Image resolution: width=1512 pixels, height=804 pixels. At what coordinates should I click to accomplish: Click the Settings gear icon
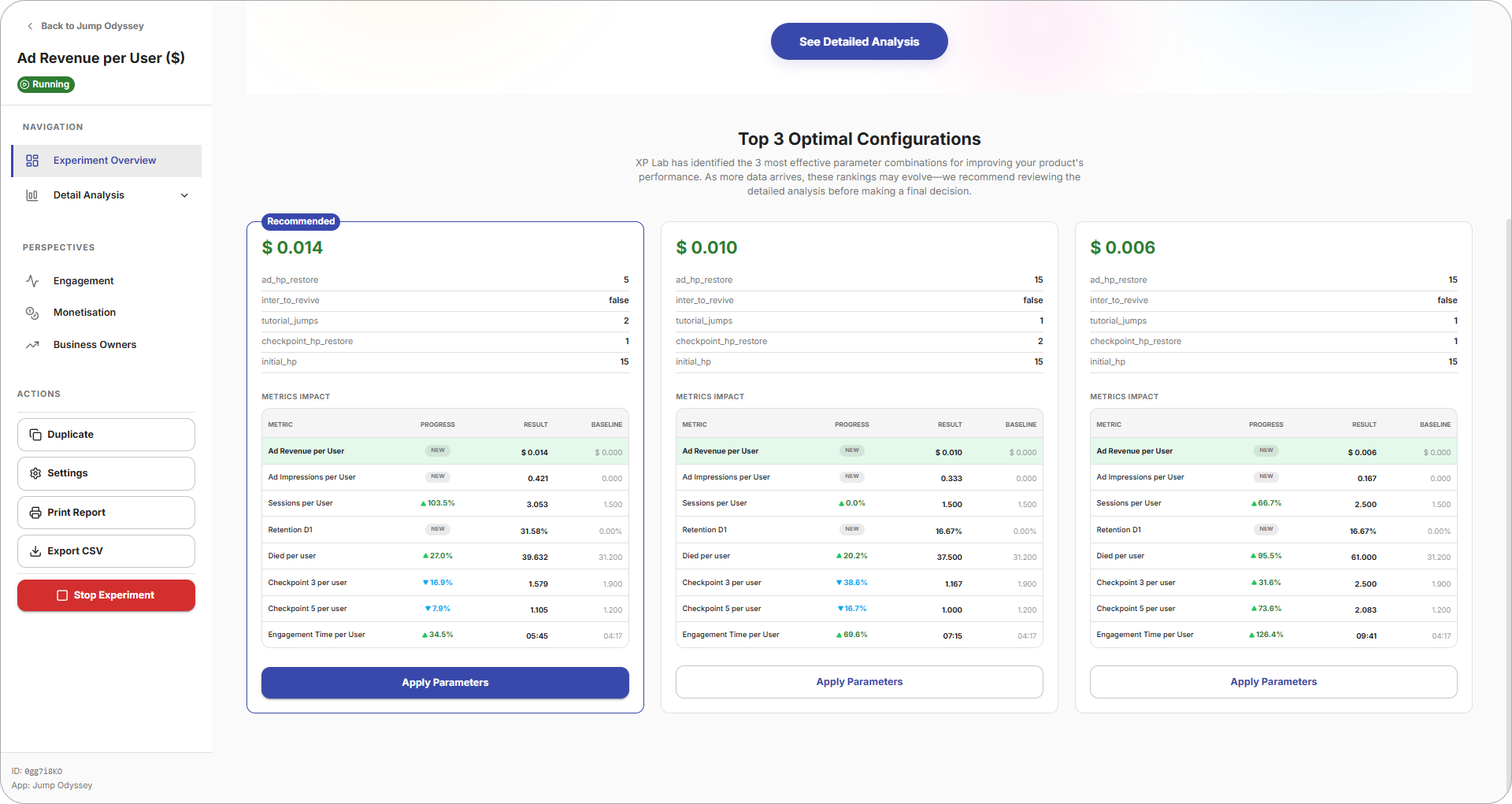coord(35,473)
